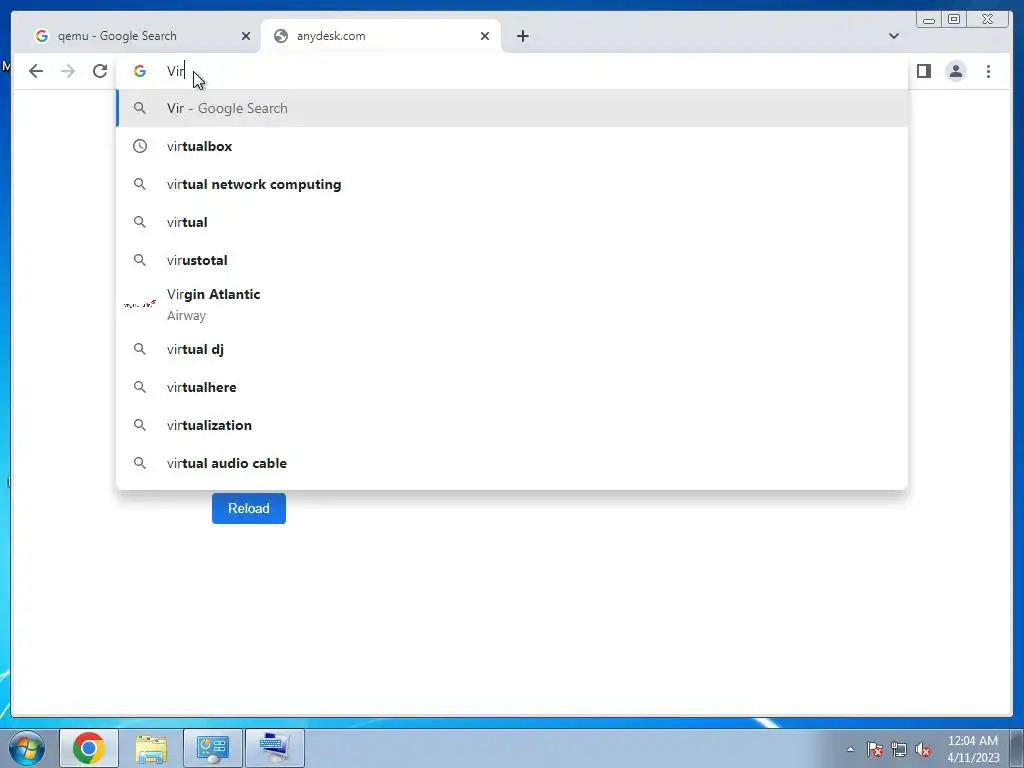Viewport: 1024px width, 768px height.
Task: Restore down the Chrome window
Action: coord(954,20)
